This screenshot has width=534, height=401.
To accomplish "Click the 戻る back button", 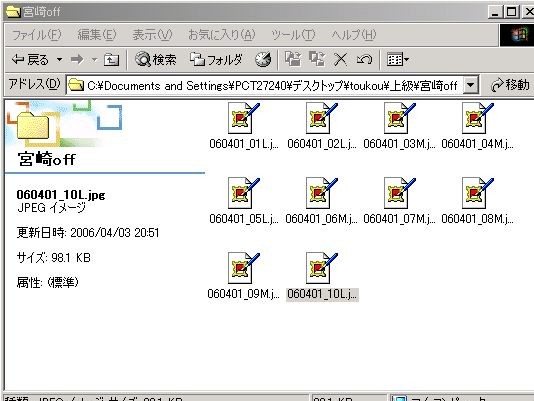I will click(30, 60).
